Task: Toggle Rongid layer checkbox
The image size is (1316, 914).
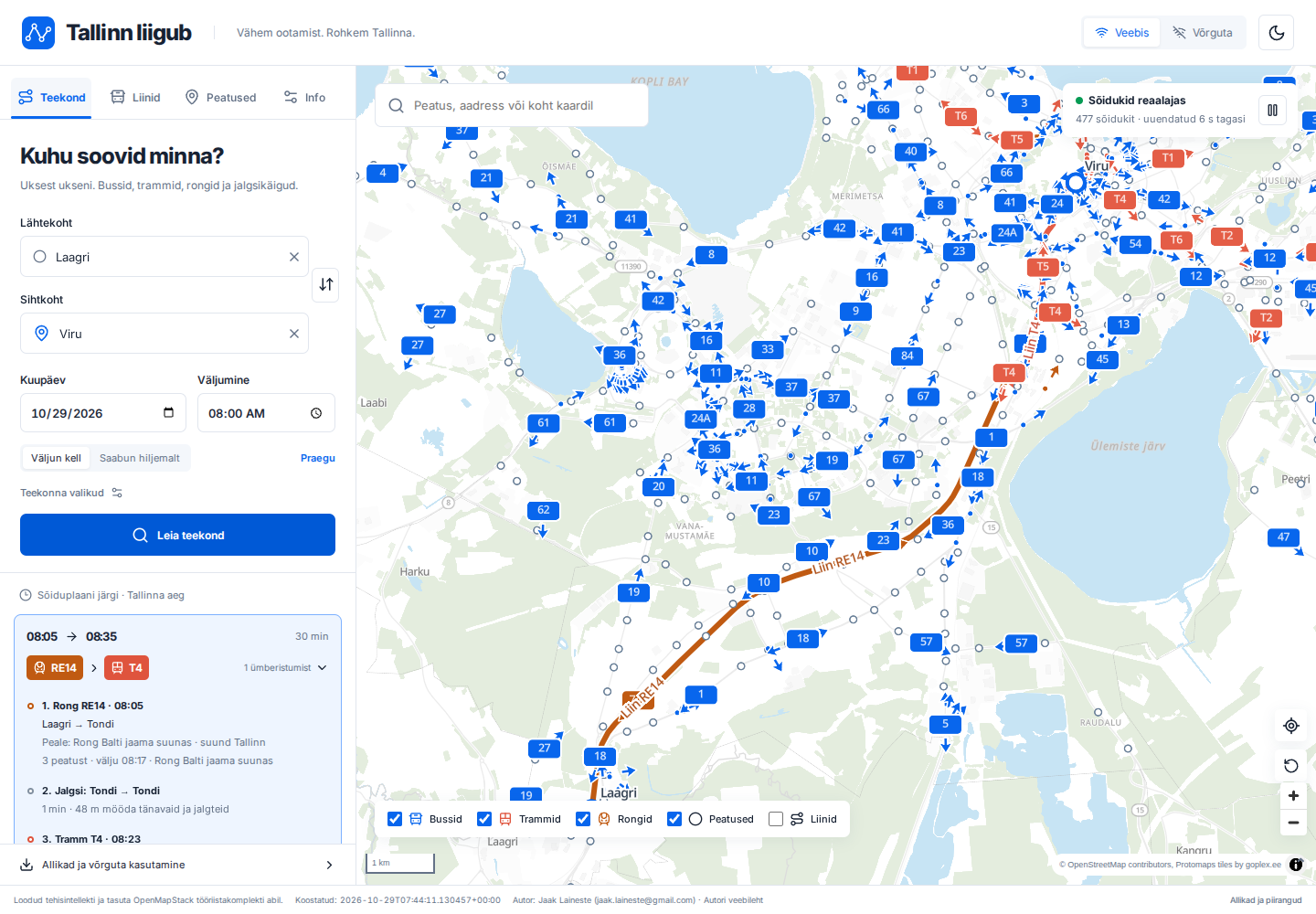Action: coord(583,819)
